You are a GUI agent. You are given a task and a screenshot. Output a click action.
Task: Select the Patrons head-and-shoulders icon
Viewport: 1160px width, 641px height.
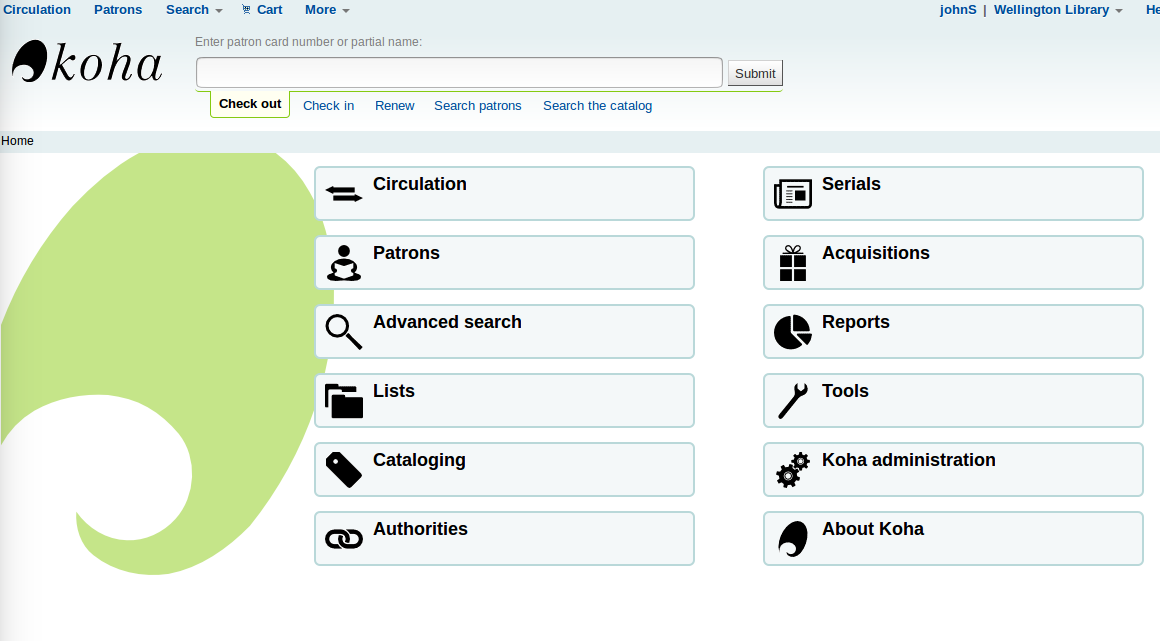[343, 262]
